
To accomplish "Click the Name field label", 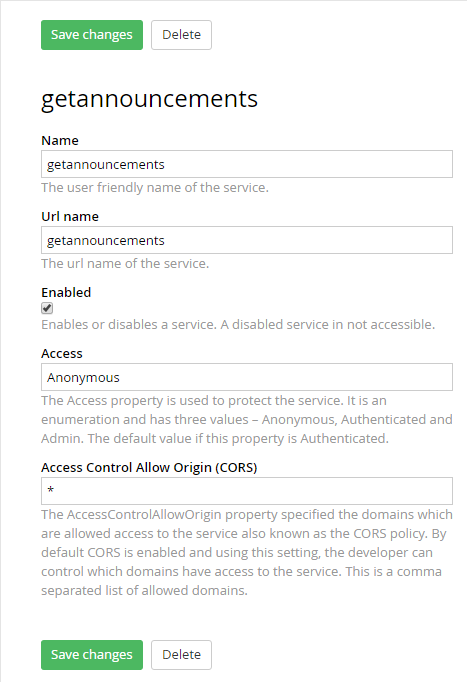I will click(x=60, y=140).
